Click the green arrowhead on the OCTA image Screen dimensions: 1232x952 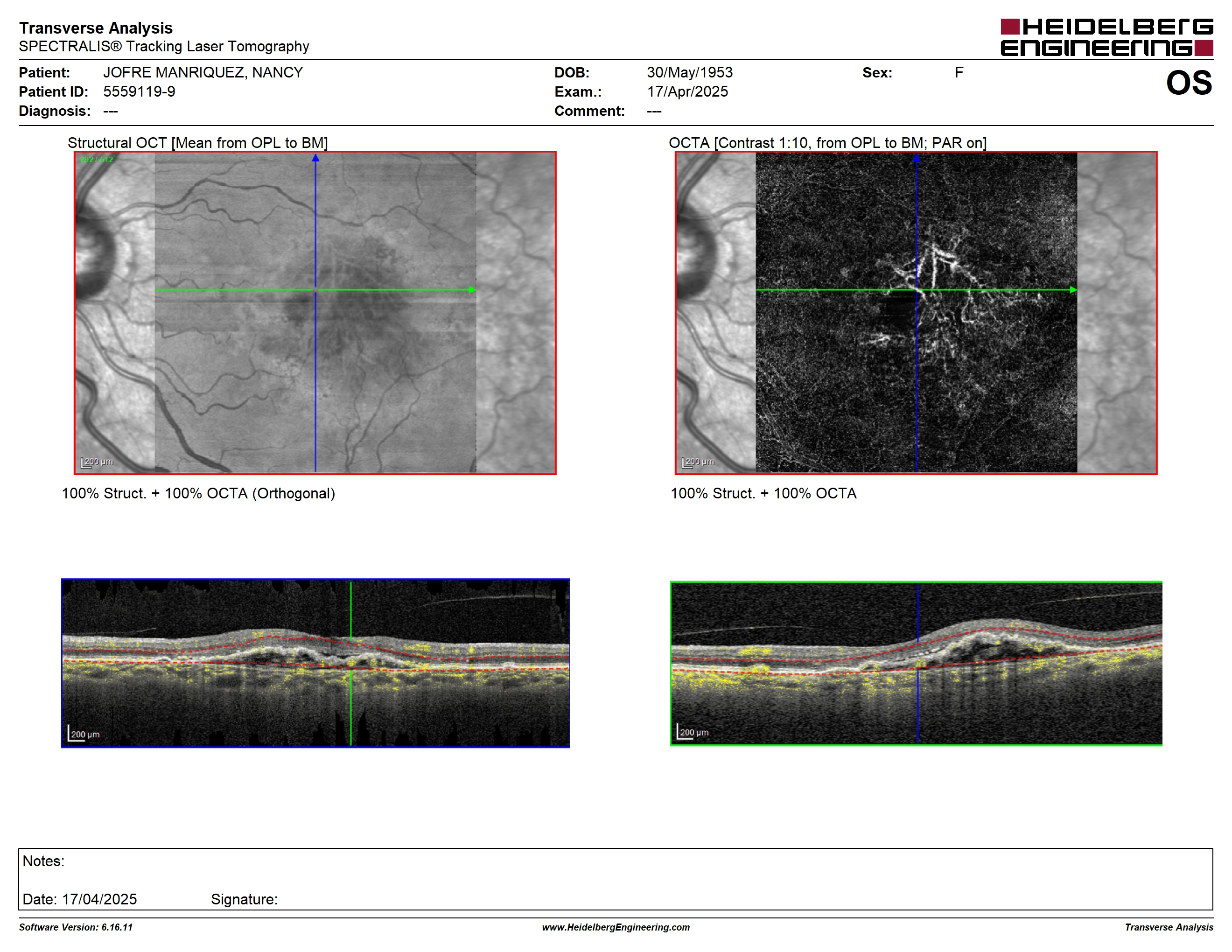click(1073, 290)
